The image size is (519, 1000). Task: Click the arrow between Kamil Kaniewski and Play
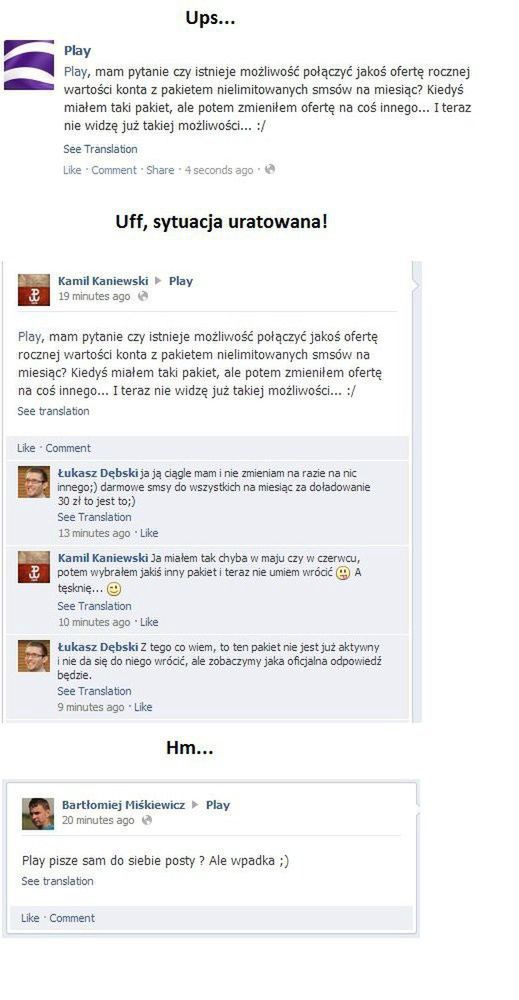click(159, 281)
